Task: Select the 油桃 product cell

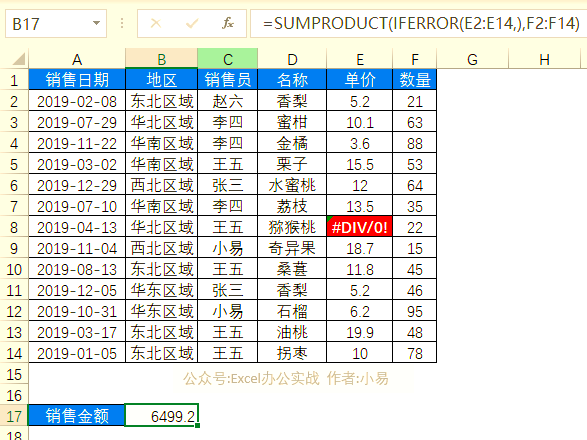Action: pos(292,331)
